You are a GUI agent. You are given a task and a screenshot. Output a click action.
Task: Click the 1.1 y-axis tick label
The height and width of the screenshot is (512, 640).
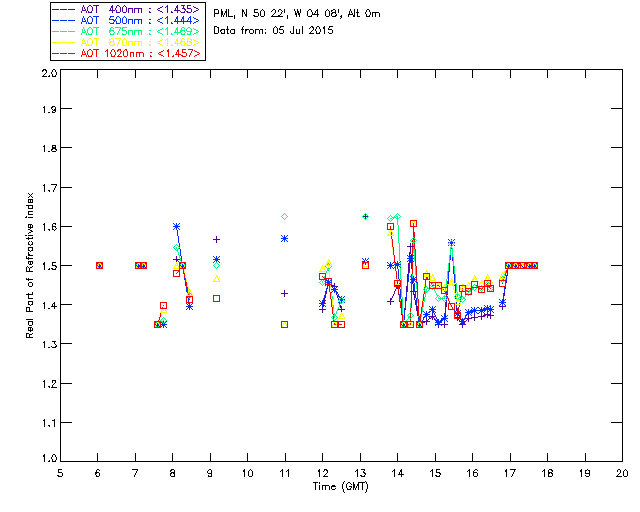coord(49,423)
